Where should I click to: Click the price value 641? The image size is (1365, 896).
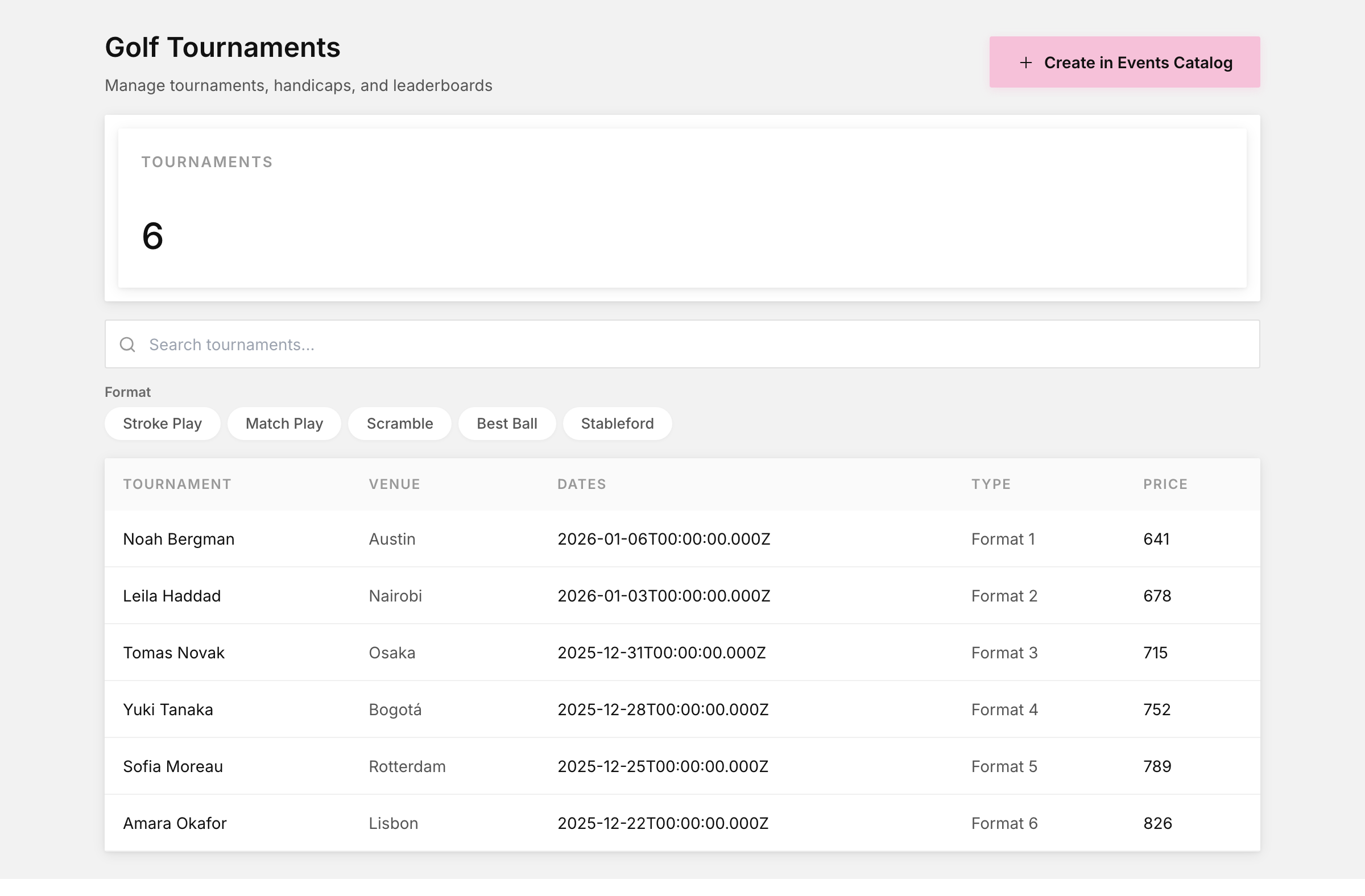tap(1156, 539)
